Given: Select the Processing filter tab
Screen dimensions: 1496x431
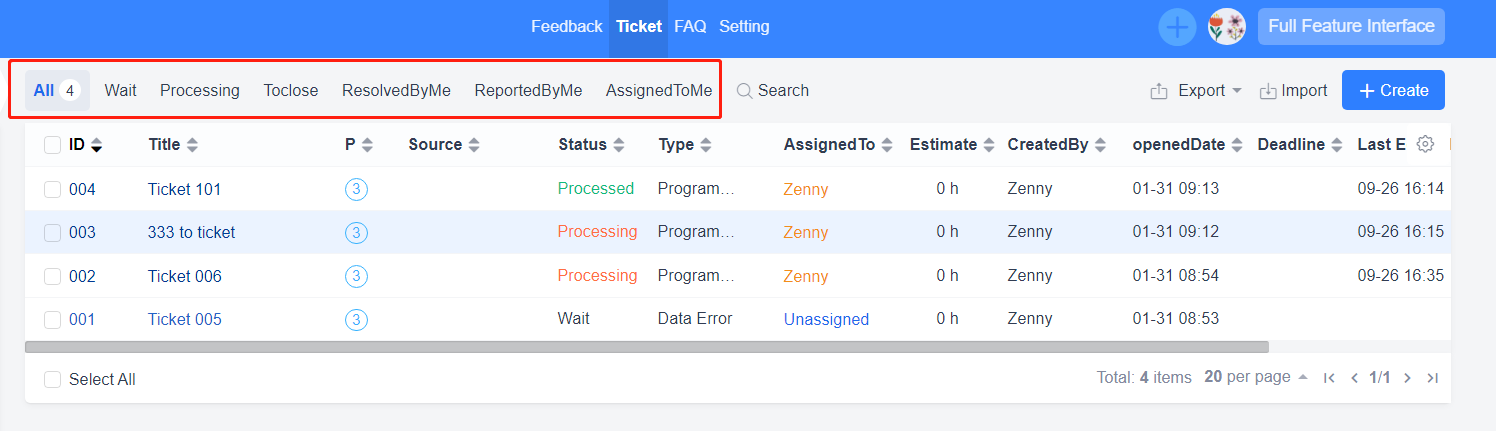Looking at the screenshot, I should [200, 91].
